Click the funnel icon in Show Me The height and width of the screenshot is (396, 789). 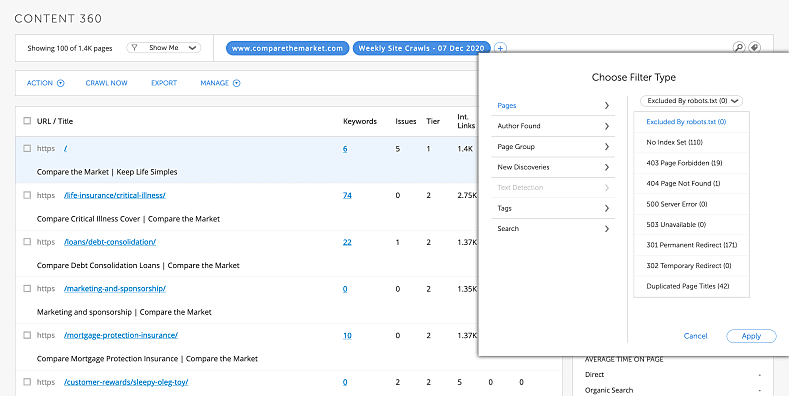(134, 48)
